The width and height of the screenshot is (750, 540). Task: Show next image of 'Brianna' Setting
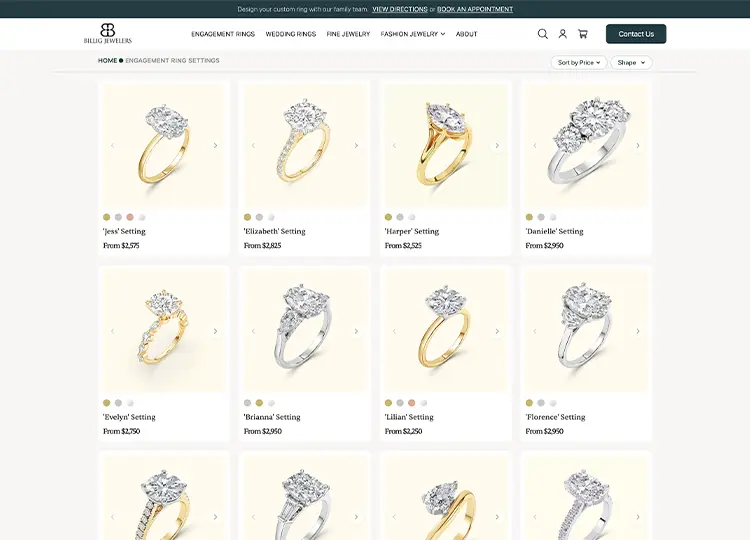(356, 331)
